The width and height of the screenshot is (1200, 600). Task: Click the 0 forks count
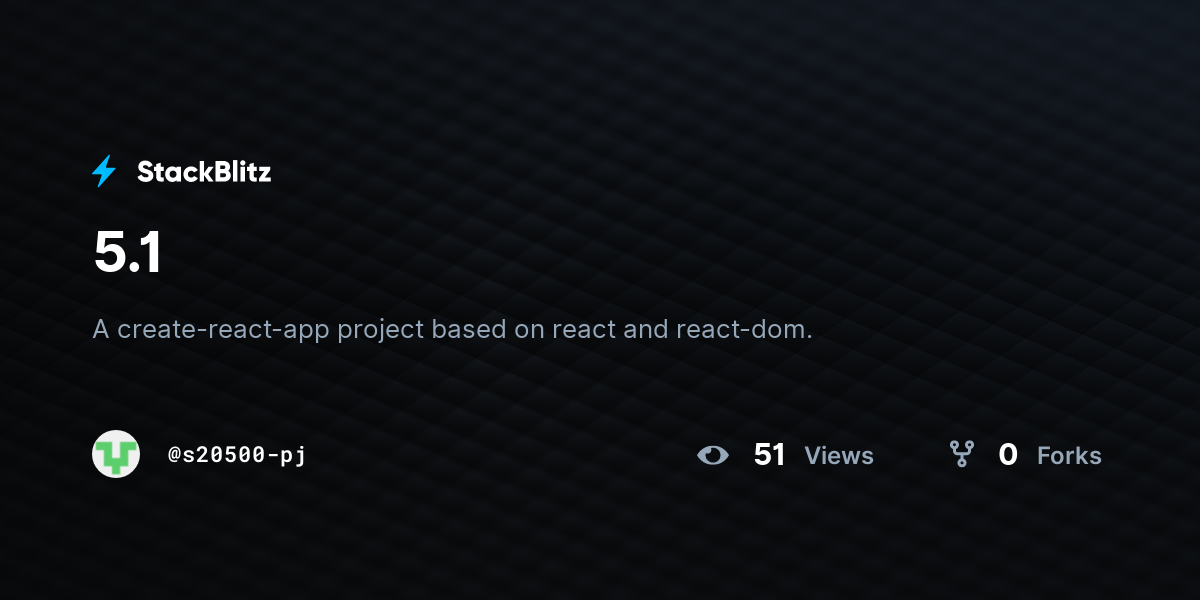tap(1008, 455)
